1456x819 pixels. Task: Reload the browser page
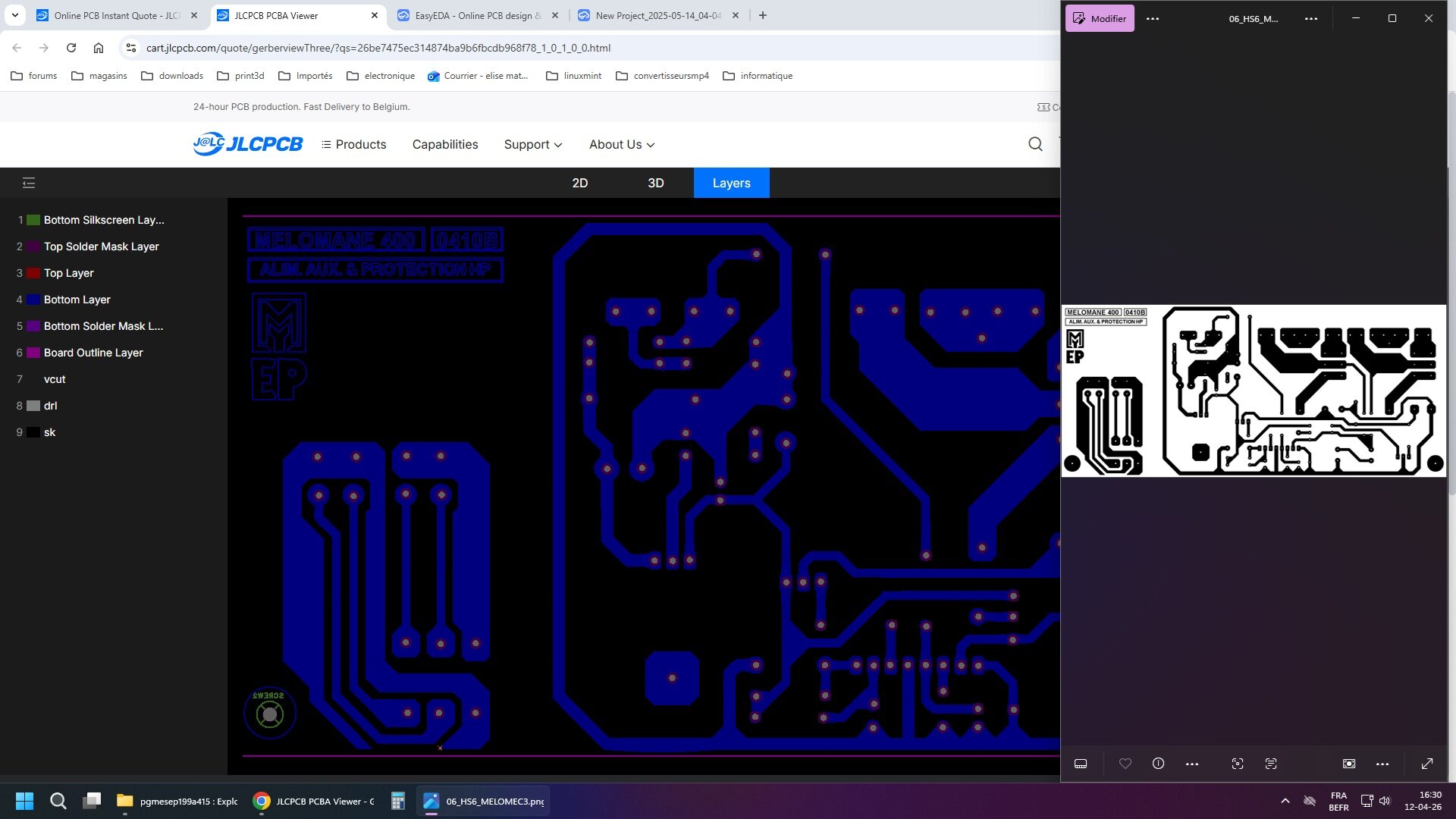(x=71, y=48)
